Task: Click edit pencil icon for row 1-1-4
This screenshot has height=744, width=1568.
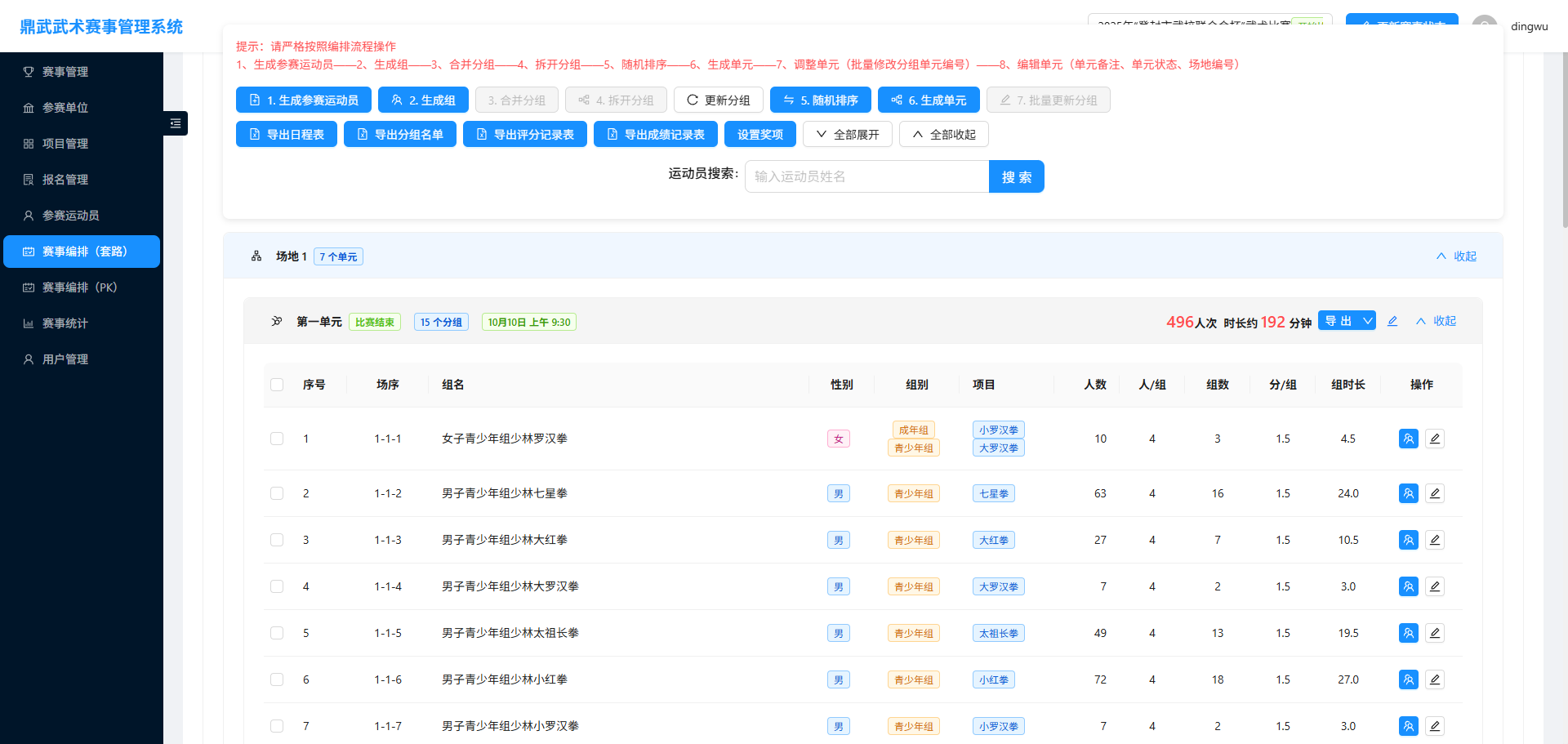Action: tap(1434, 586)
